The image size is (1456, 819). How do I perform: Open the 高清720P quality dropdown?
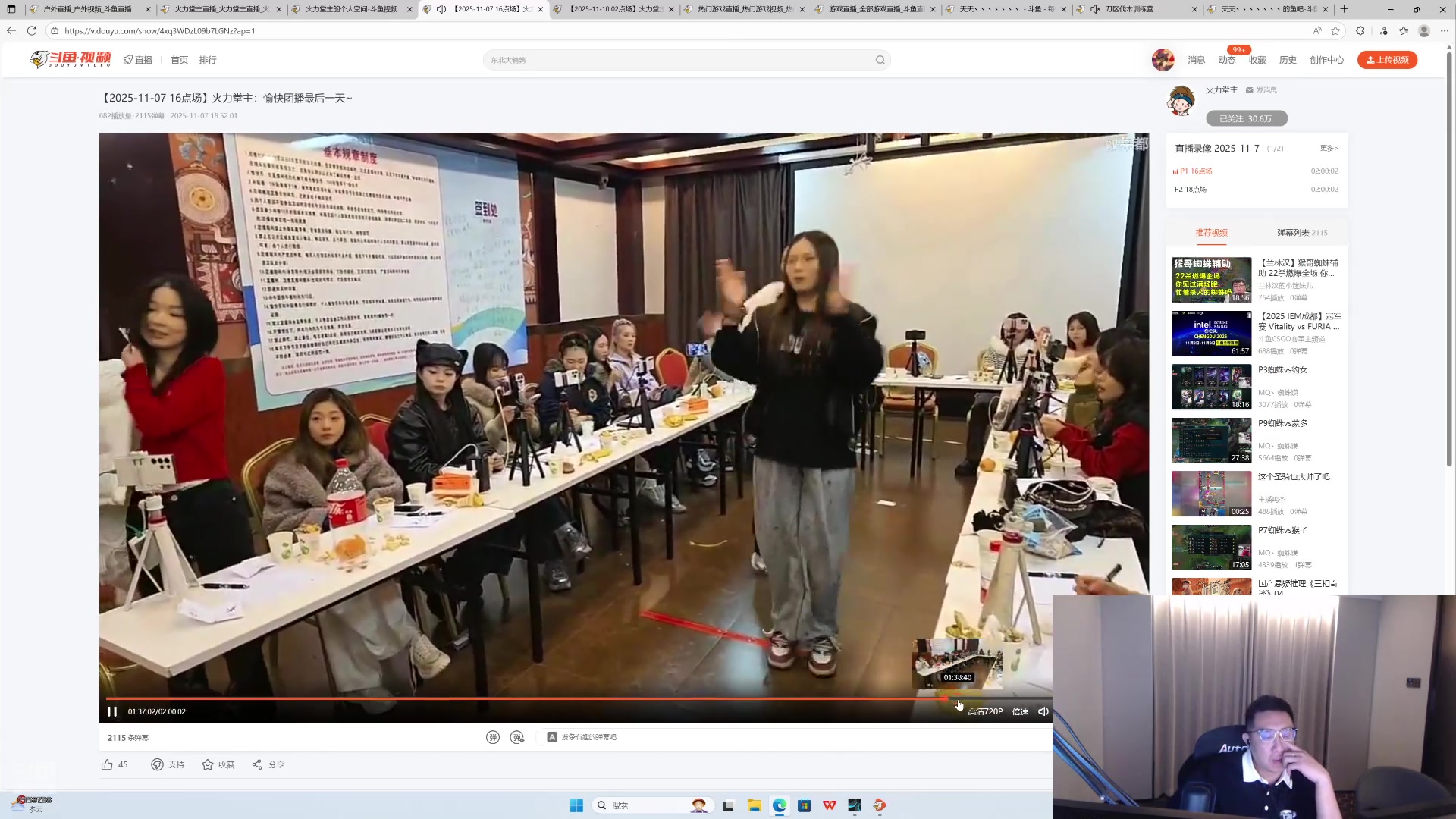pyautogui.click(x=984, y=711)
